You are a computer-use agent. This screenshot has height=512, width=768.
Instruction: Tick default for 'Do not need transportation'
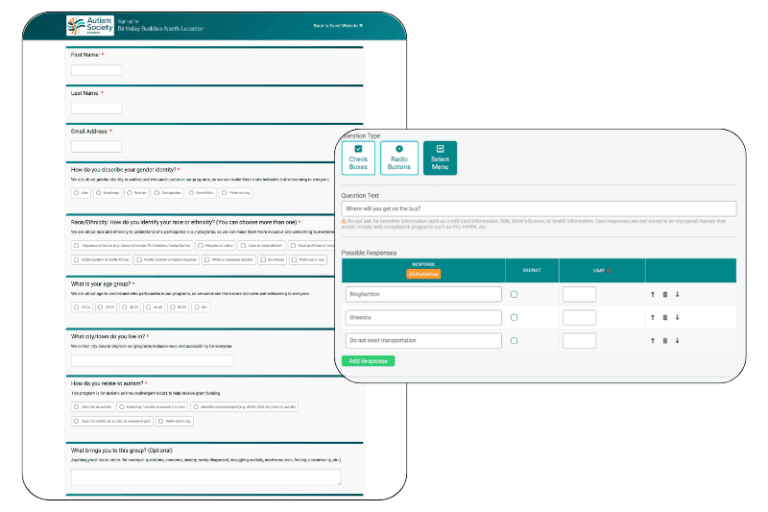(514, 341)
